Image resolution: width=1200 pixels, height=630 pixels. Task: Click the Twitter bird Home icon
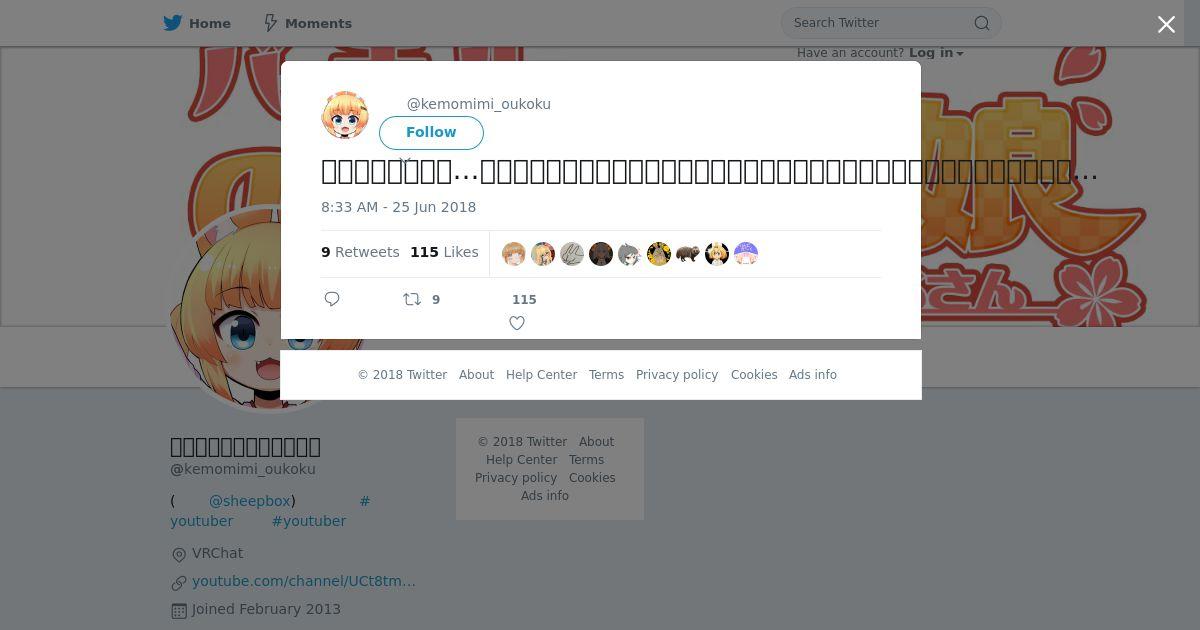(173, 23)
